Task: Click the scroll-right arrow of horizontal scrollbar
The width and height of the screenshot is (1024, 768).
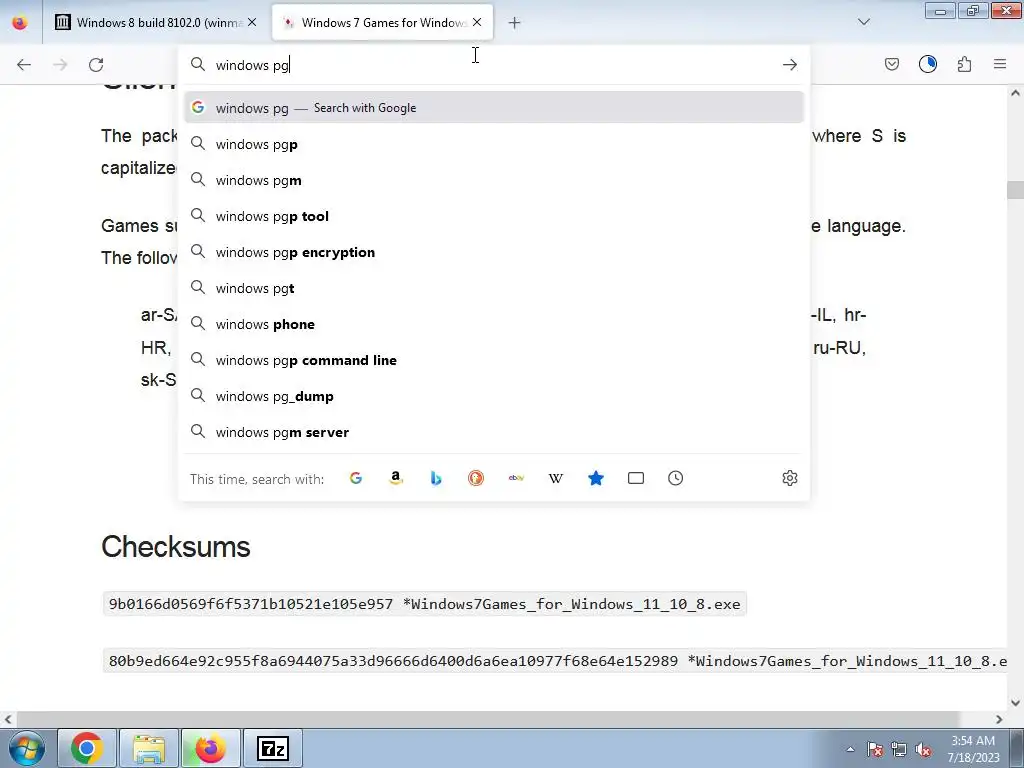Action: (999, 719)
